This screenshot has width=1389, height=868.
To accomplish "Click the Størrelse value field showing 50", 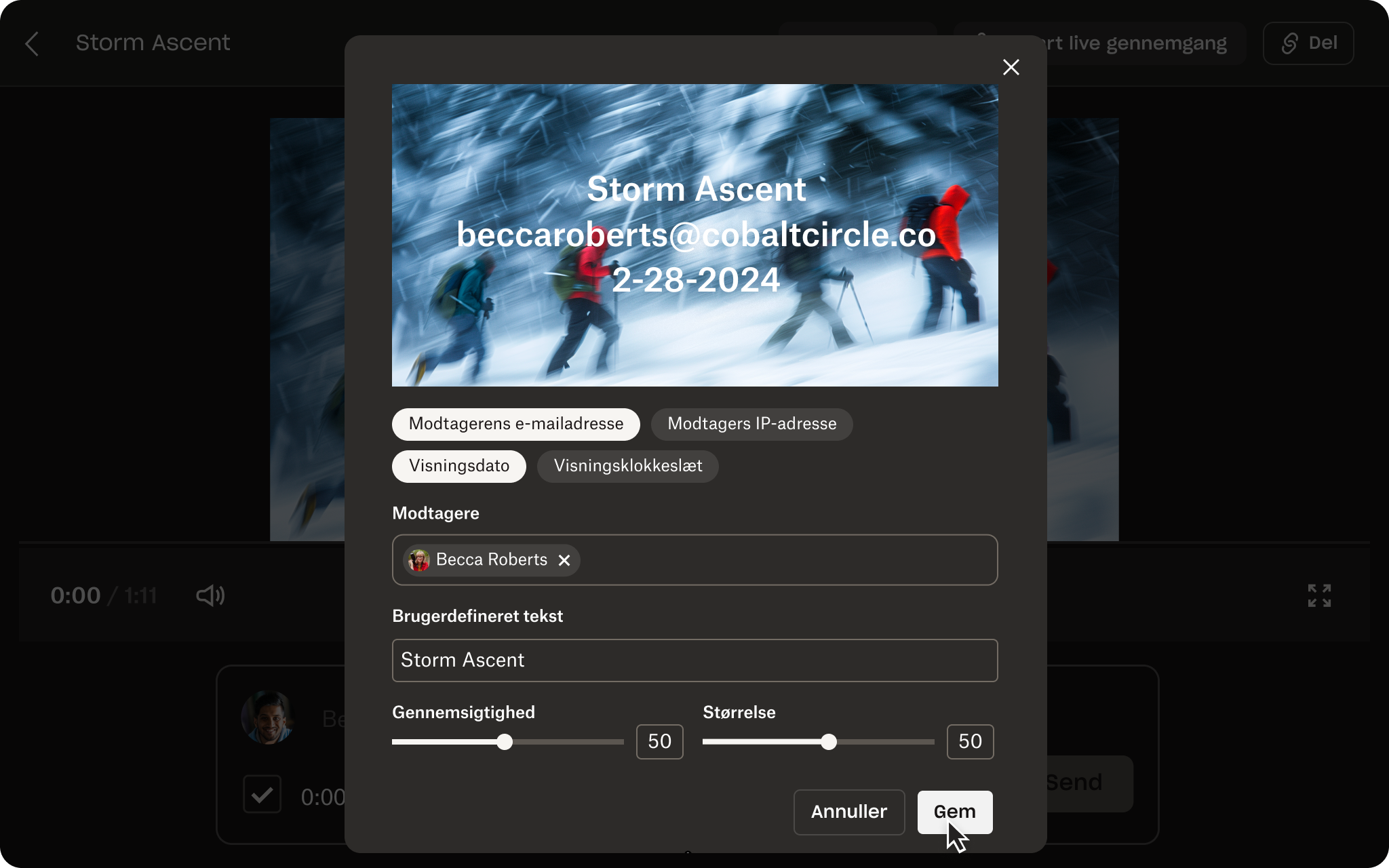I will [971, 741].
